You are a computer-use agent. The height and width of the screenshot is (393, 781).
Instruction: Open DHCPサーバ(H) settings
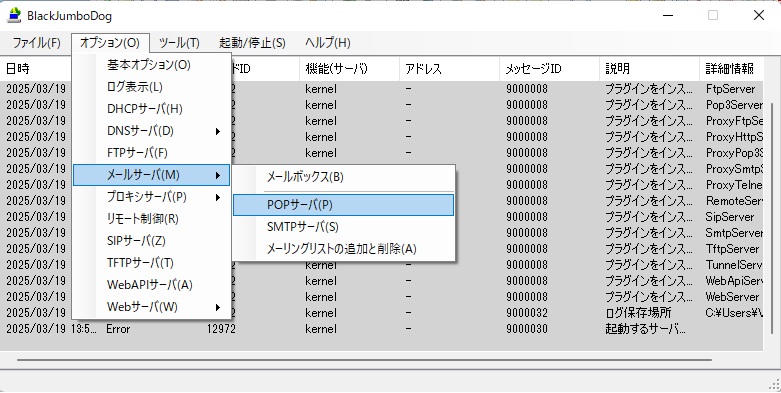coord(151,109)
